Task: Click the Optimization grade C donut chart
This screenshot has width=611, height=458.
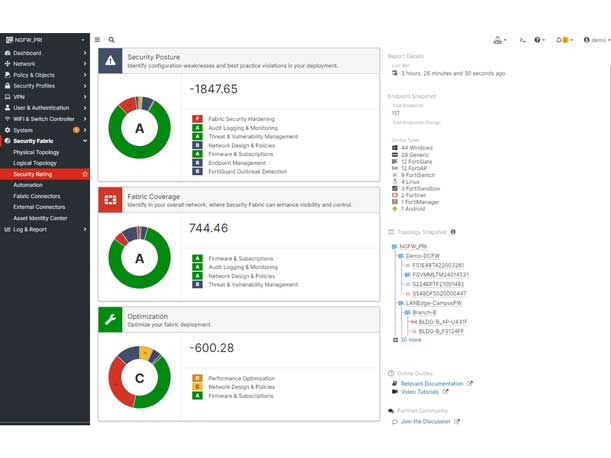Action: [139, 380]
